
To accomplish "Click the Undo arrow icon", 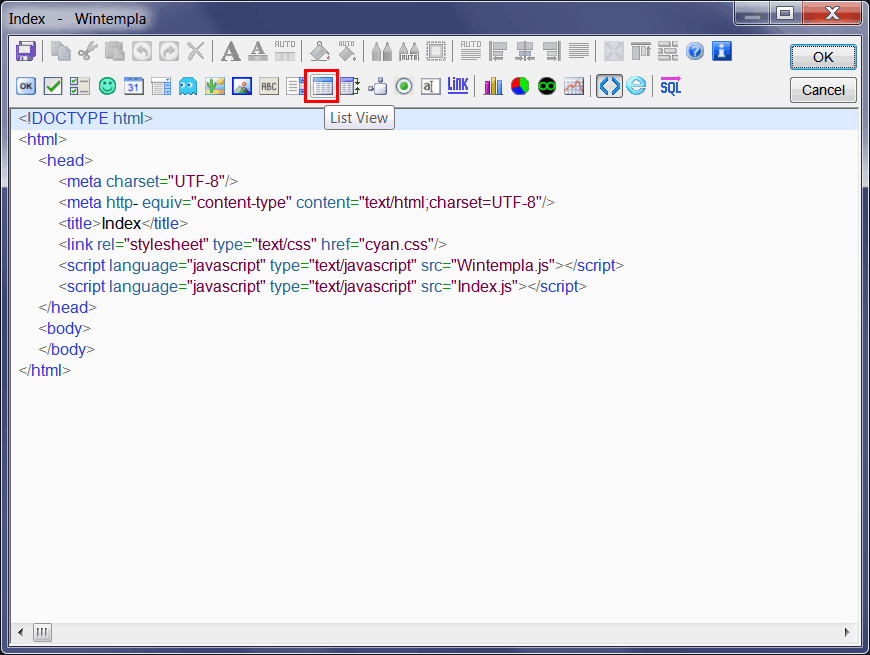I will 142,52.
